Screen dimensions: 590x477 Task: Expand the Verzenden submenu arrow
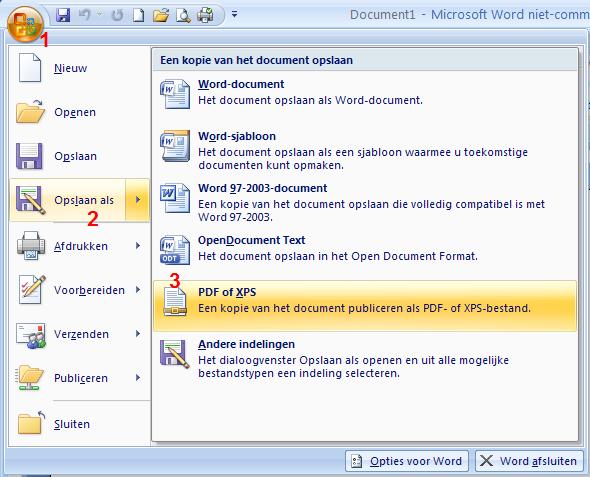click(138, 334)
